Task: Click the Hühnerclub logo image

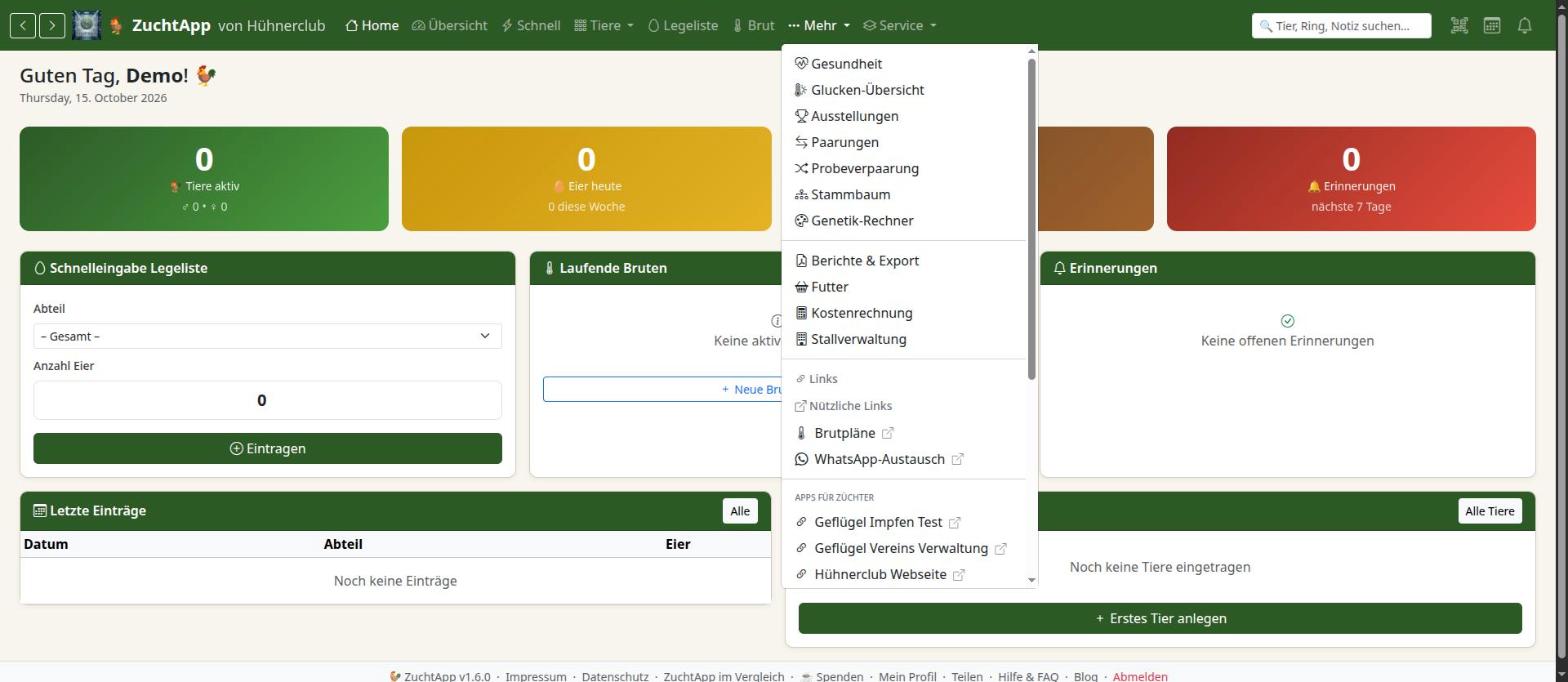Action: point(87,25)
